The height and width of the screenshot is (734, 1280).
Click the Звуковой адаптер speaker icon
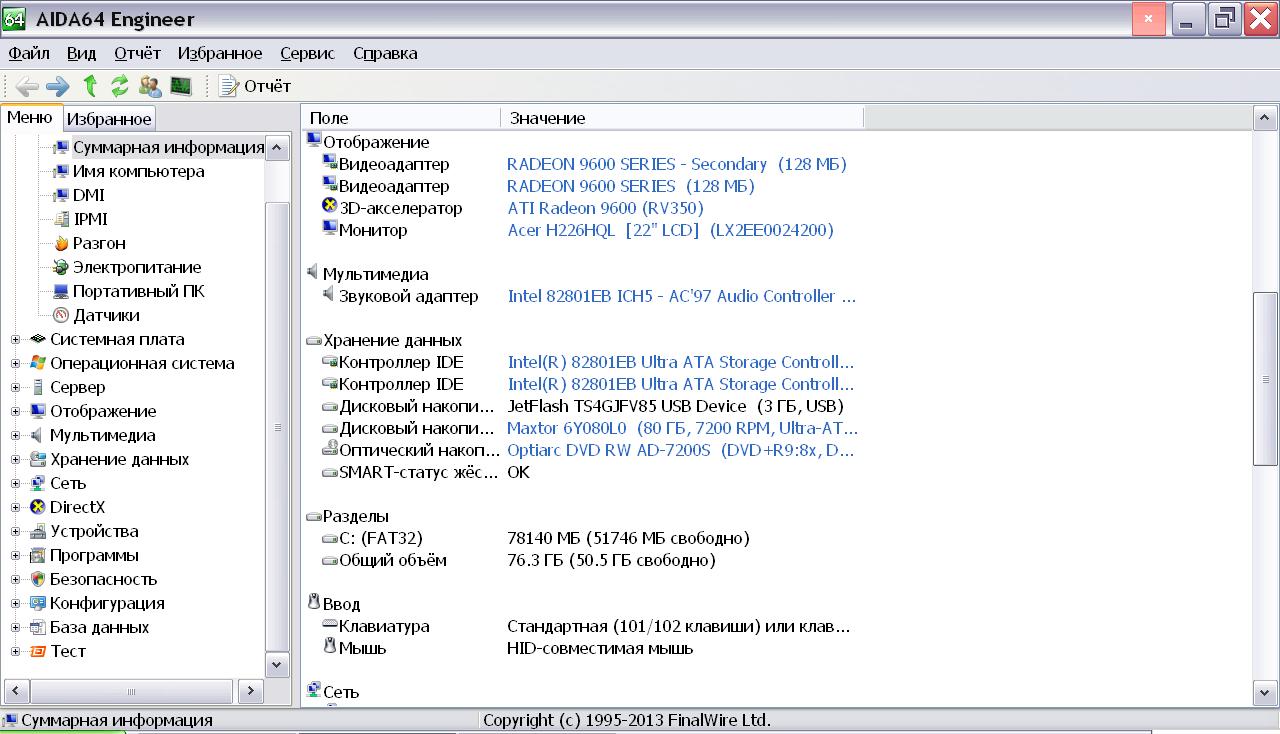(x=330, y=295)
